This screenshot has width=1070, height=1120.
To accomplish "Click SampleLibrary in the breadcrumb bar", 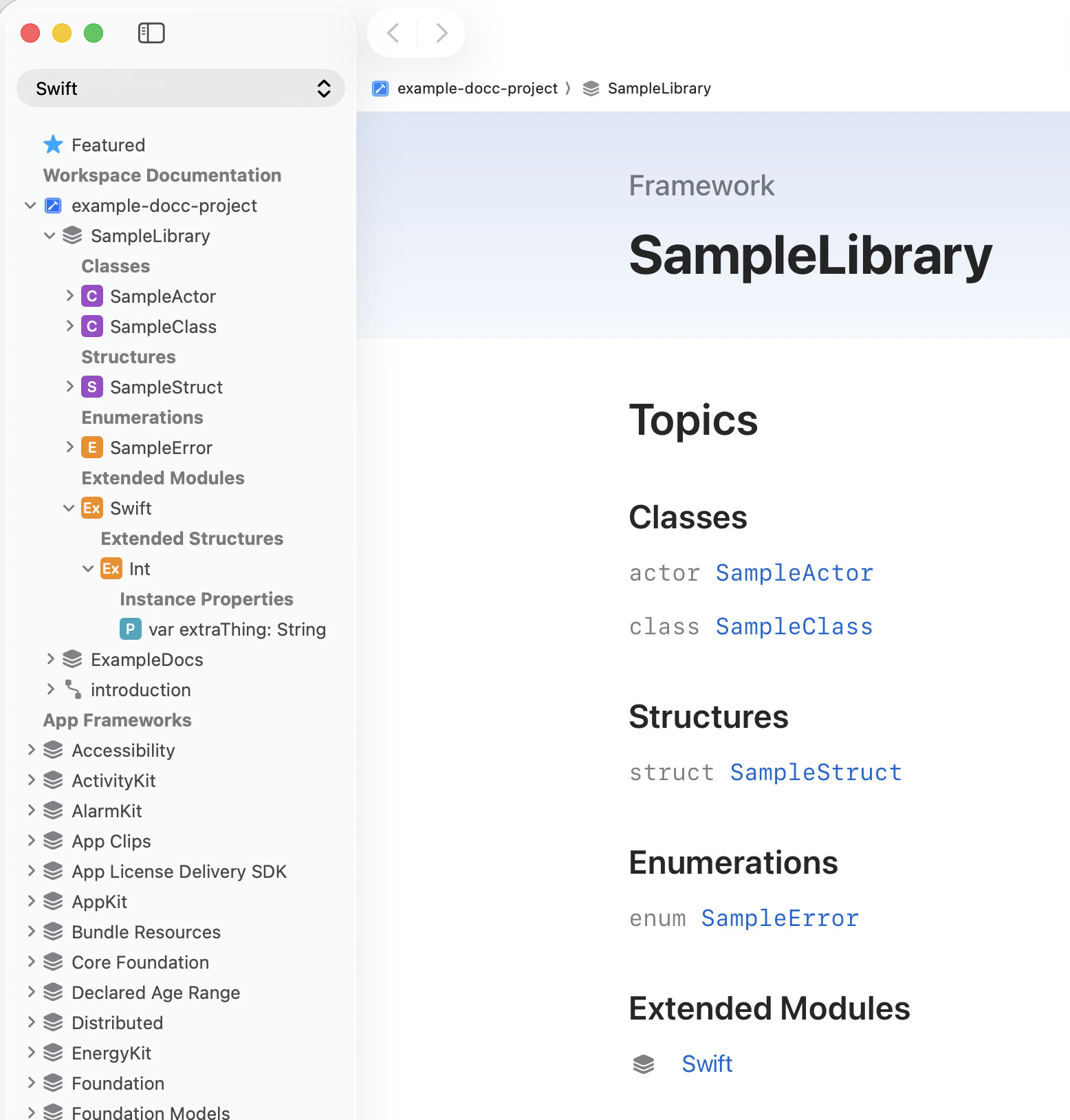I will coord(659,89).
